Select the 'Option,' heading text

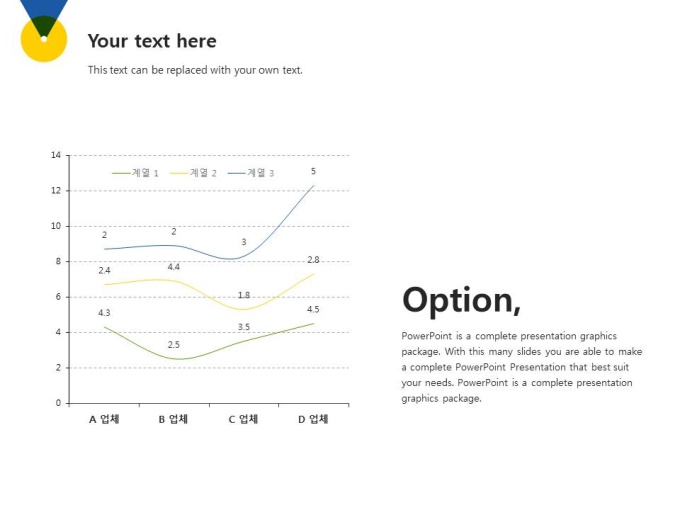pyautogui.click(x=461, y=300)
